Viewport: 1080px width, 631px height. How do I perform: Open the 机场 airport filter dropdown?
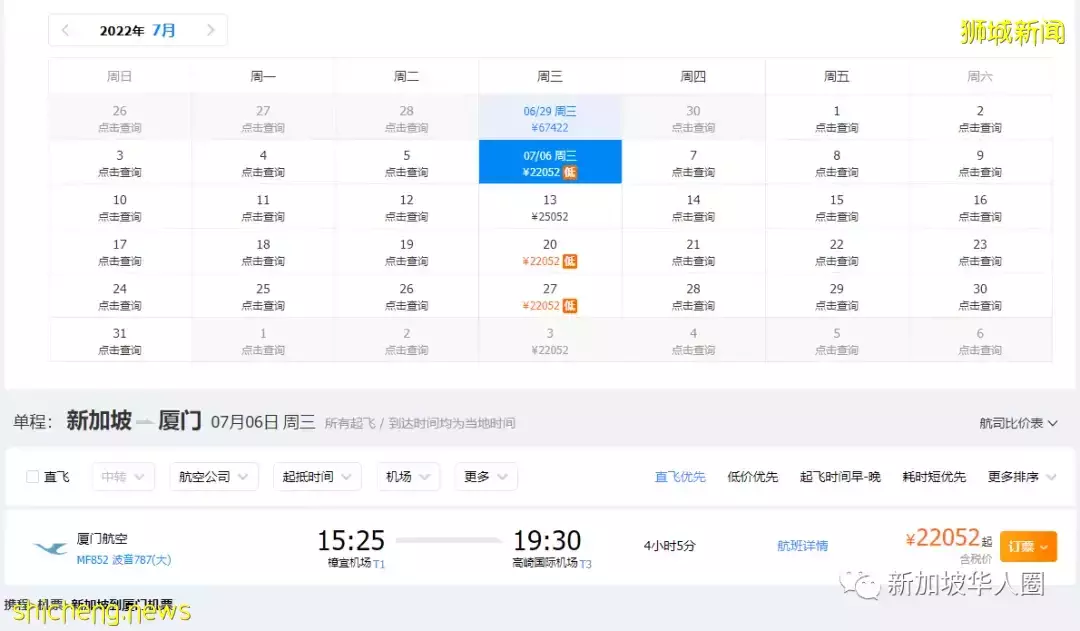[408, 477]
